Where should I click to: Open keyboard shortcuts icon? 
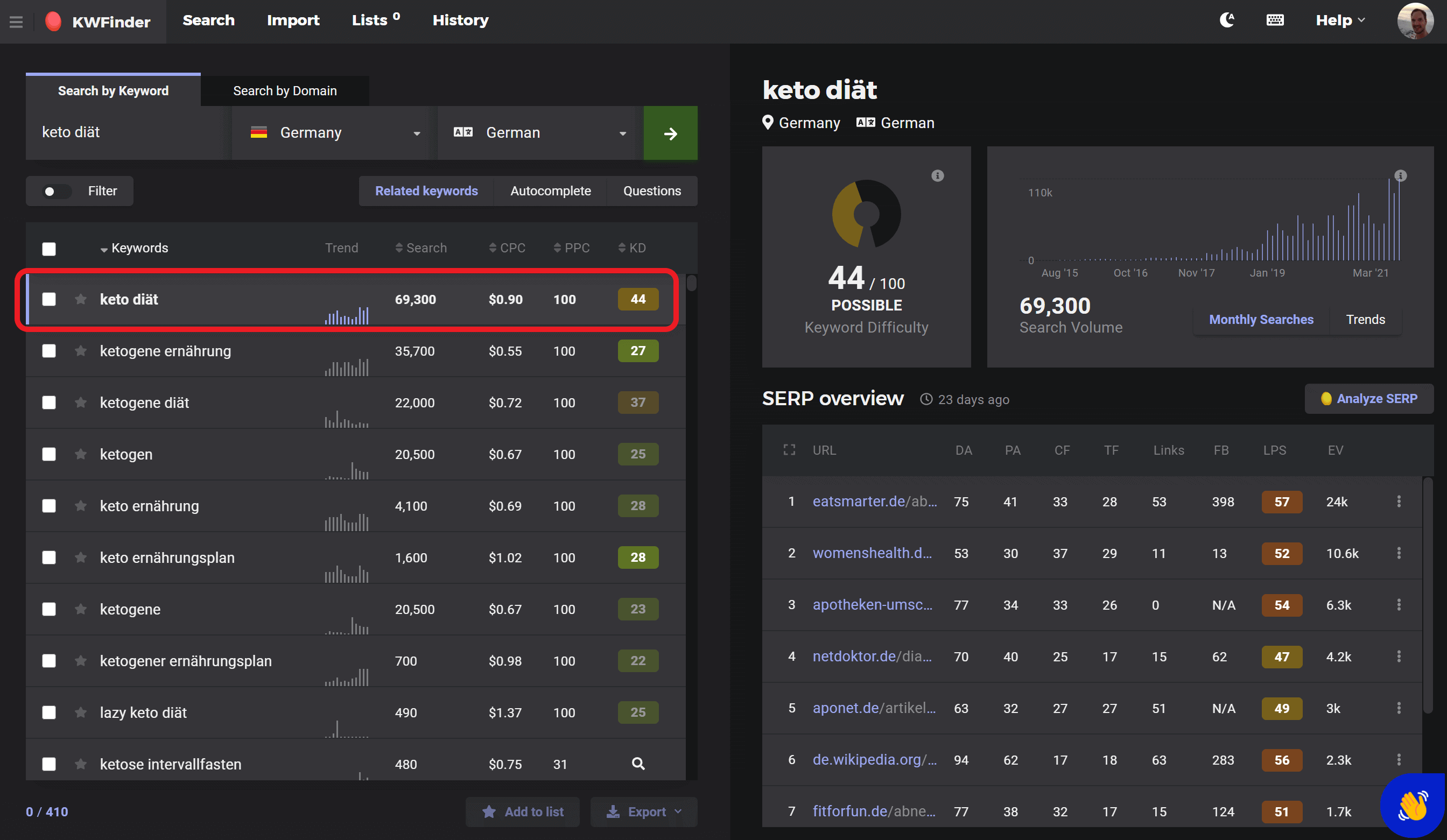point(1275,20)
